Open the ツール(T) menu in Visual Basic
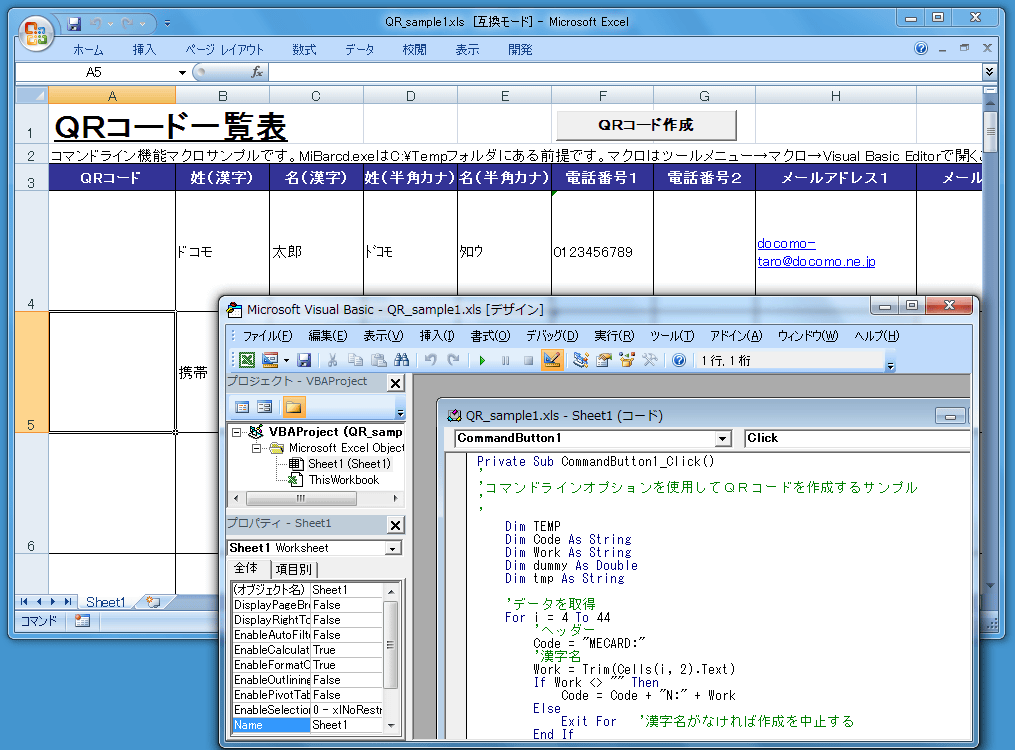1015x750 pixels. click(672, 336)
